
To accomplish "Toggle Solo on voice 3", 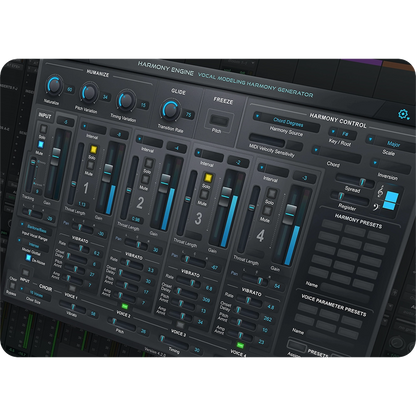I will (208, 177).
